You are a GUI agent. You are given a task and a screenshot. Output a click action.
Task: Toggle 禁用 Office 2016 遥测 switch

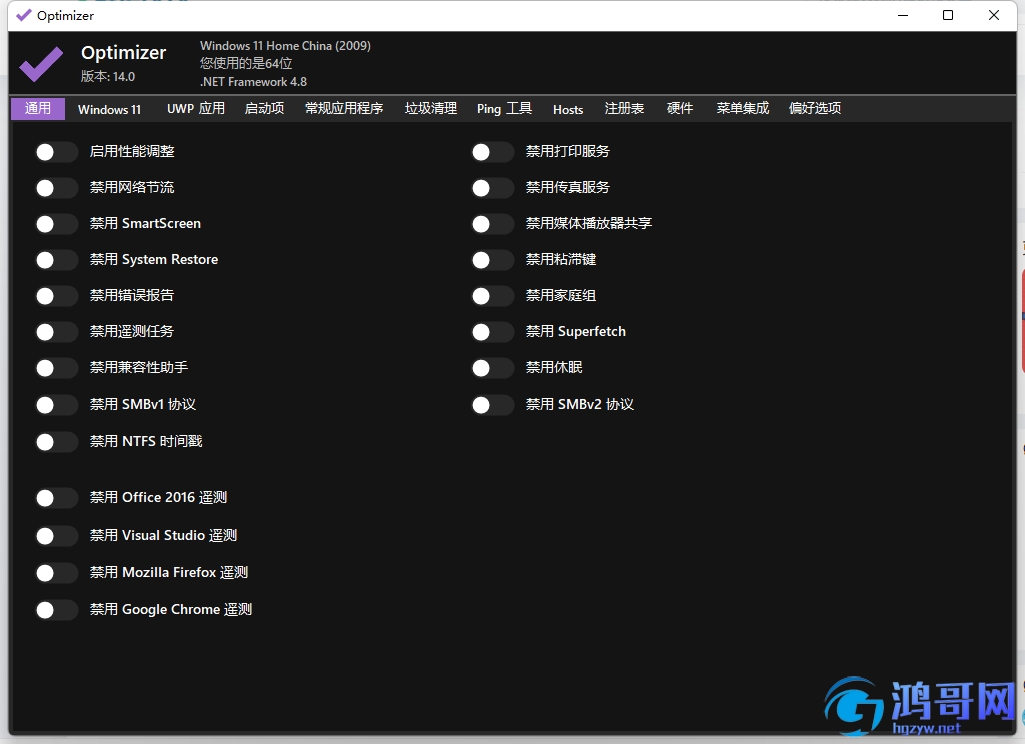tap(56, 498)
